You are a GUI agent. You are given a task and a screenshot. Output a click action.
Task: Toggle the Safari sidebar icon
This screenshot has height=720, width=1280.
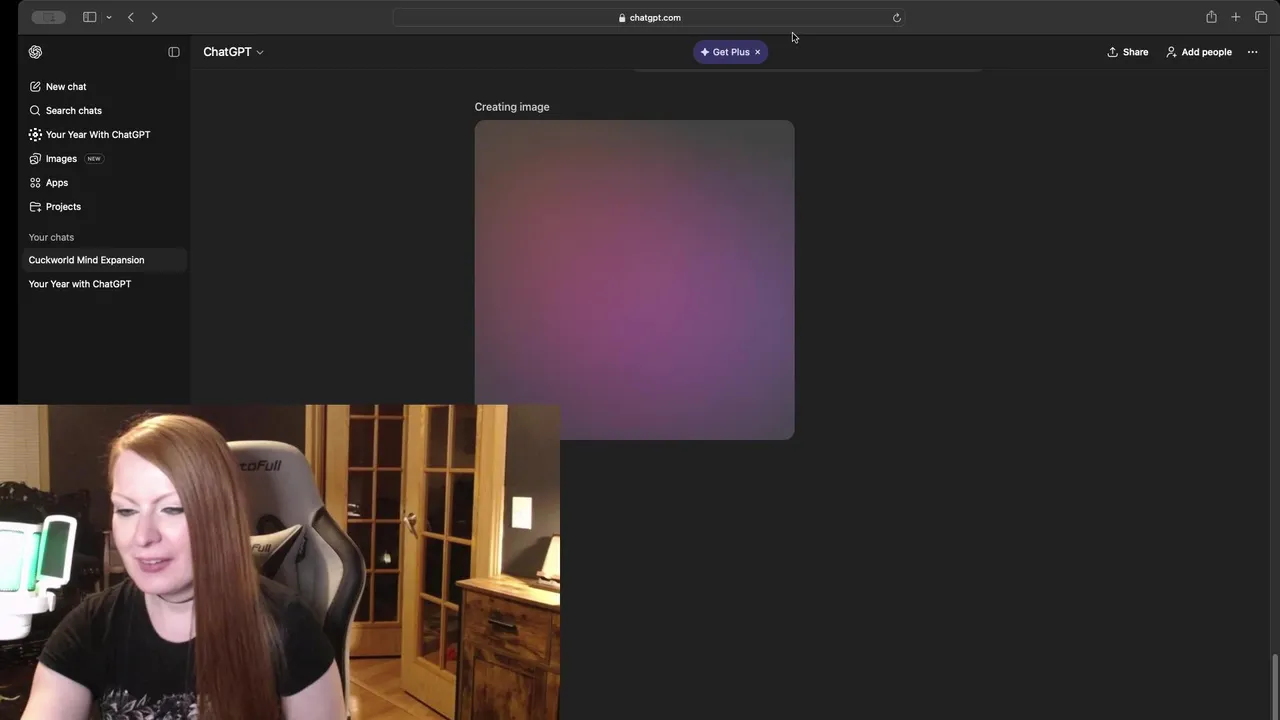click(89, 17)
